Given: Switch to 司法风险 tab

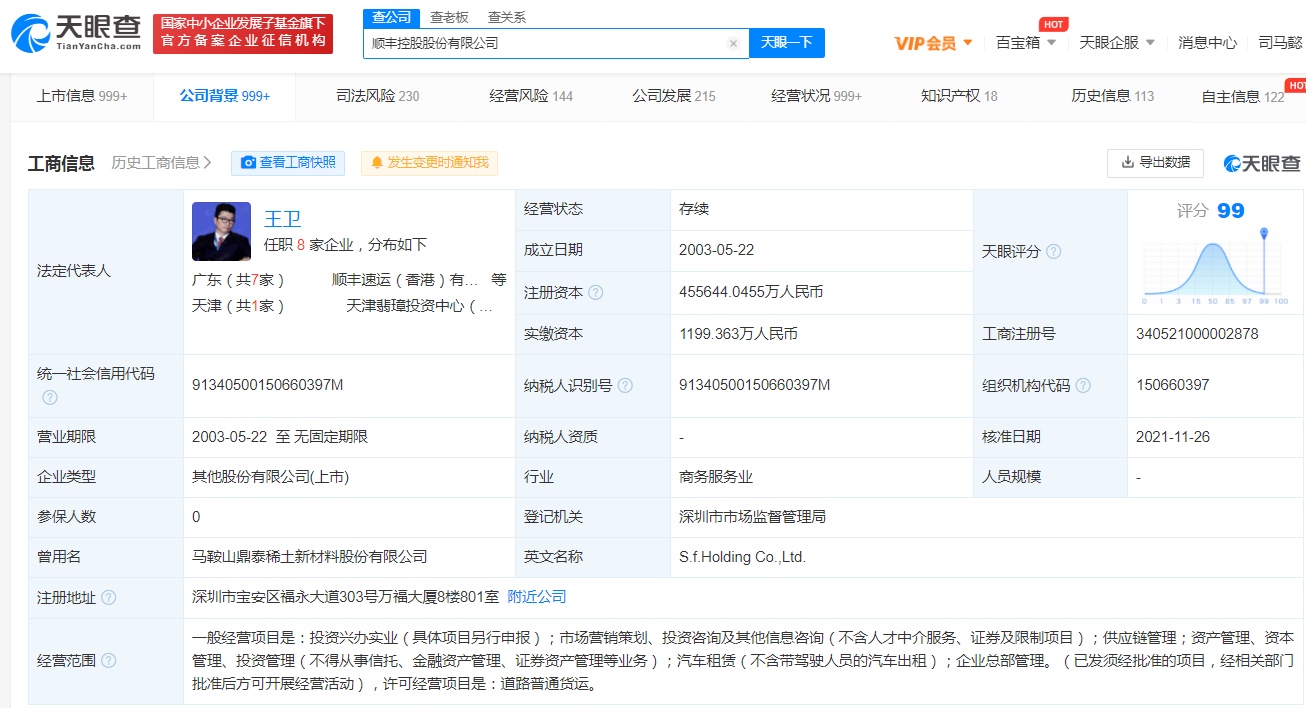Looking at the screenshot, I should point(378,96).
